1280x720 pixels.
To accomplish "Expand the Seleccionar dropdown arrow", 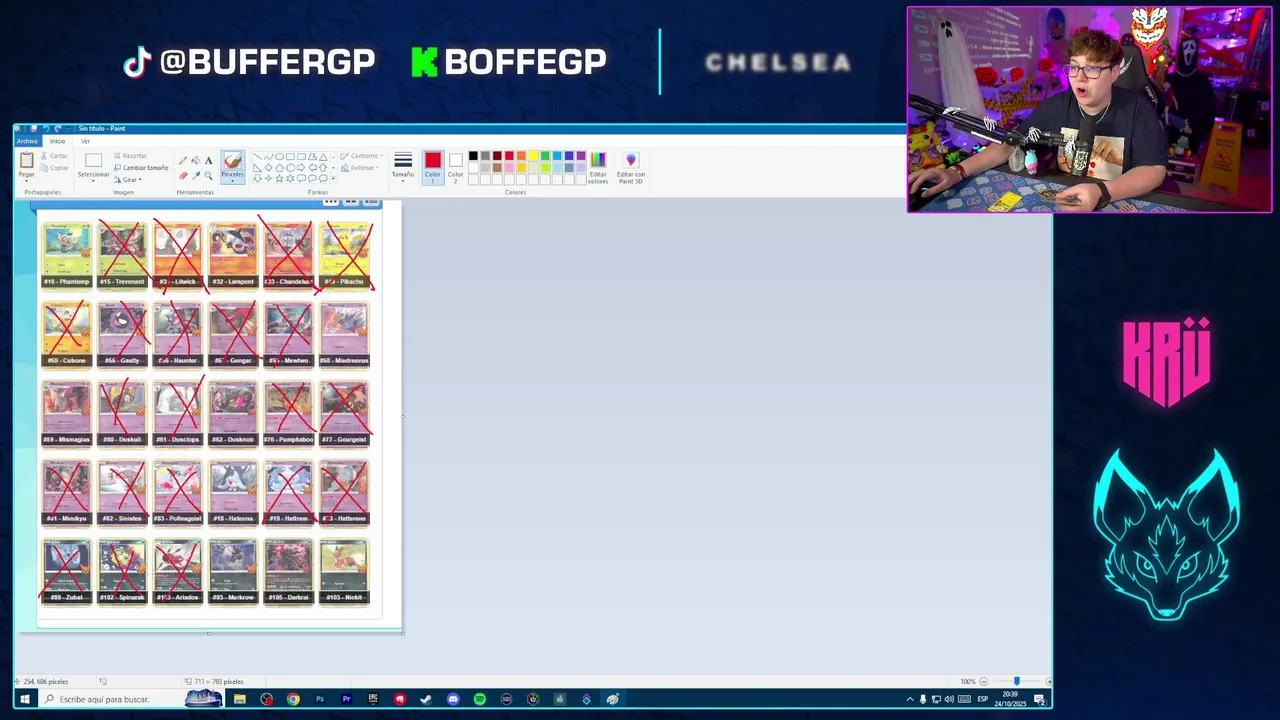I will coord(93,181).
